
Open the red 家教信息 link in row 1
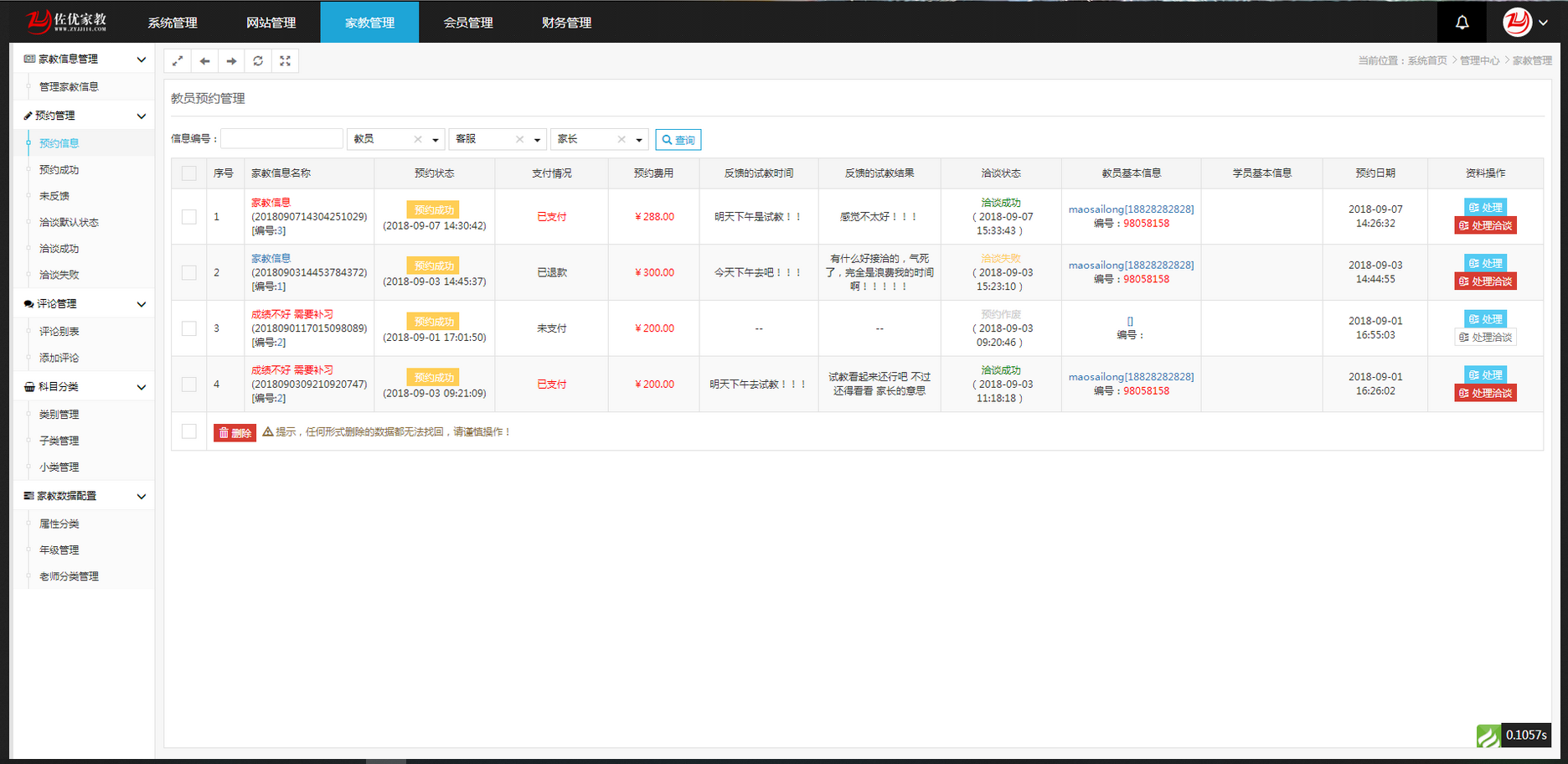[x=271, y=203]
